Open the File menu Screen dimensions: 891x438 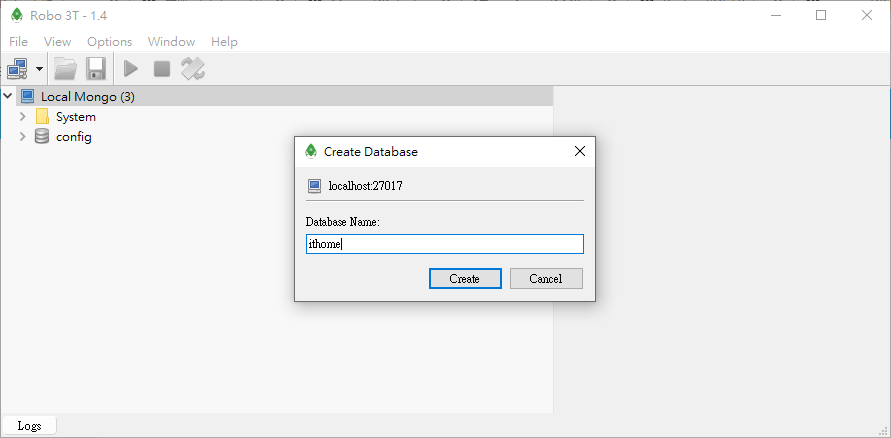tap(18, 42)
